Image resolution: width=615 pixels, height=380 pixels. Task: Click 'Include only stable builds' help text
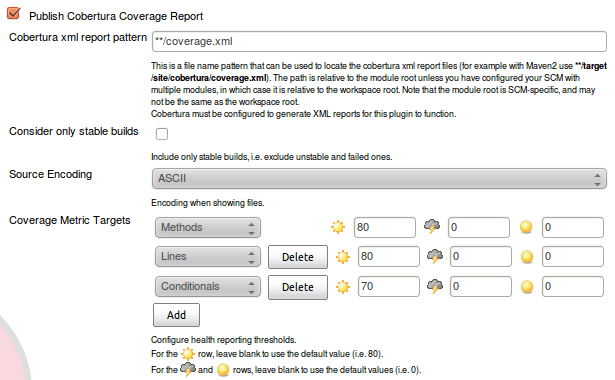271,157
